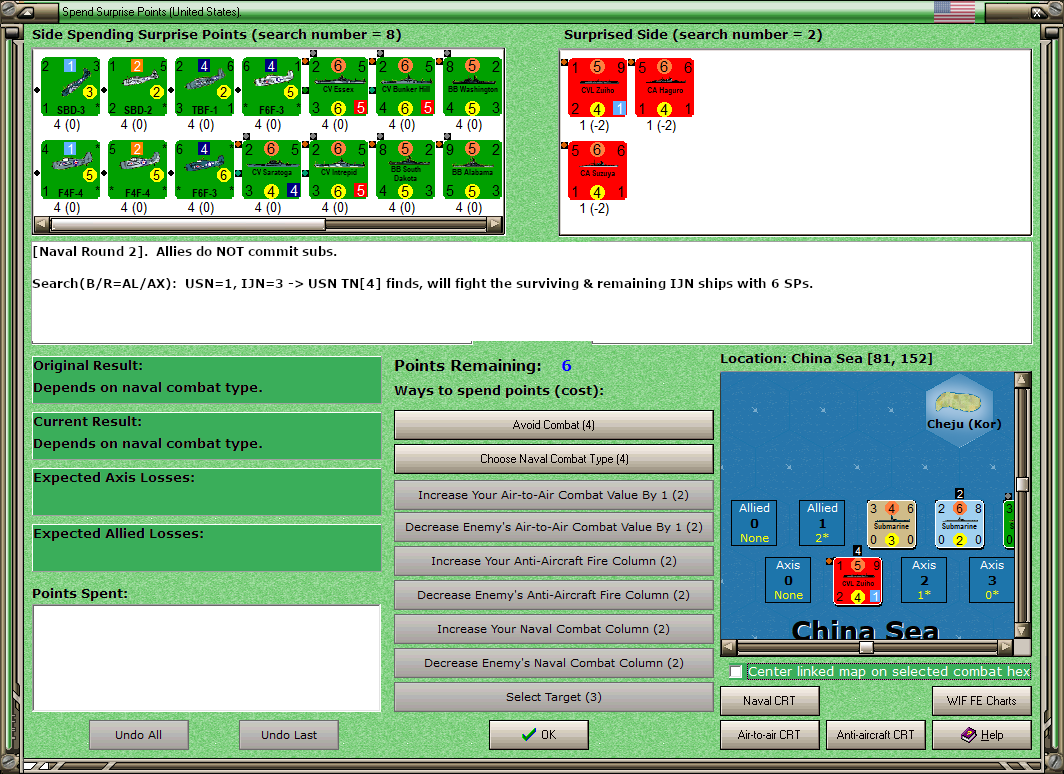
Task: Increase Your Anti-Aircraft Fire Column
Action: [x=554, y=561]
